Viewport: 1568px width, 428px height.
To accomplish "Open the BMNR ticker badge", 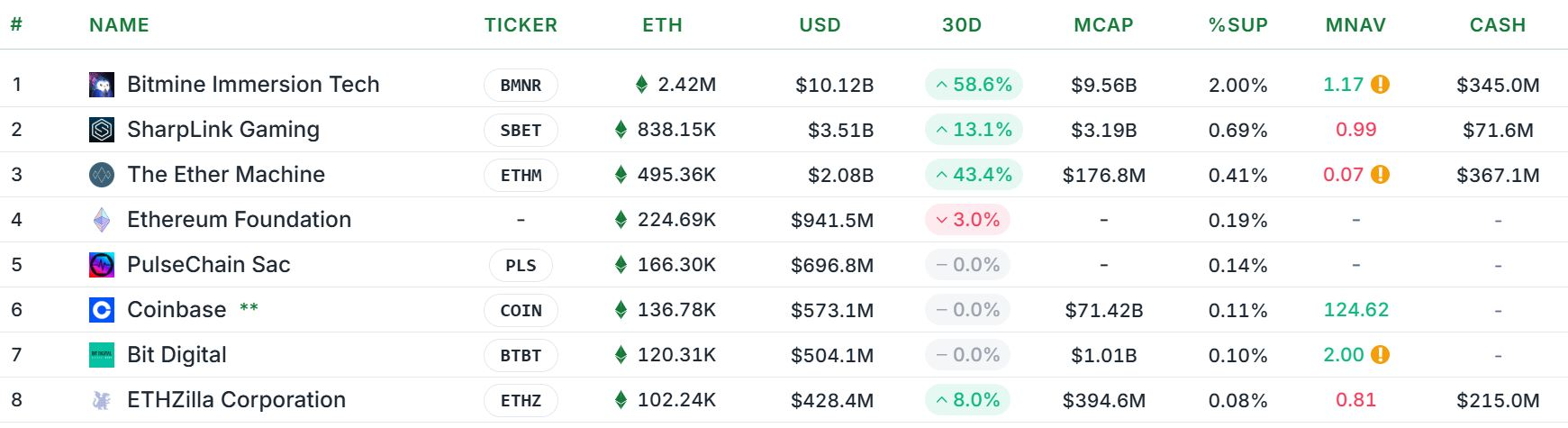I will click(x=521, y=86).
